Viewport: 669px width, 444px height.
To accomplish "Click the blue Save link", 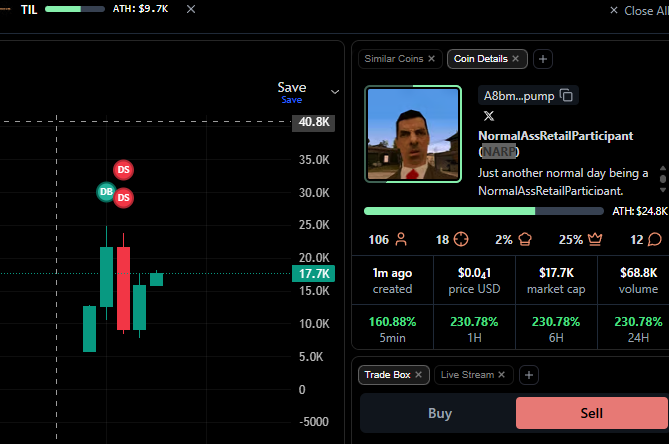I will click(292, 100).
